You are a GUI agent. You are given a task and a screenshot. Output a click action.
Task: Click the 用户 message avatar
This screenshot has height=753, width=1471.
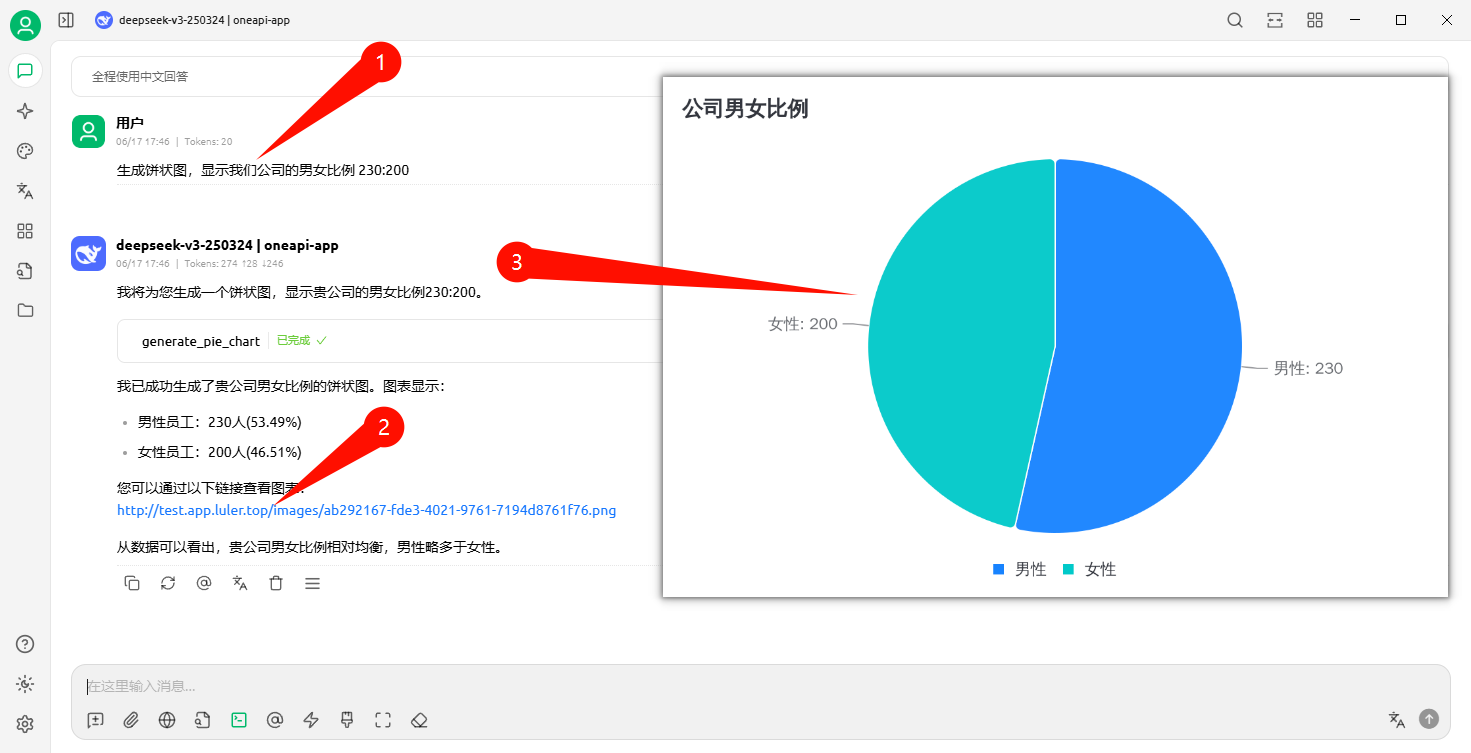pos(89,131)
